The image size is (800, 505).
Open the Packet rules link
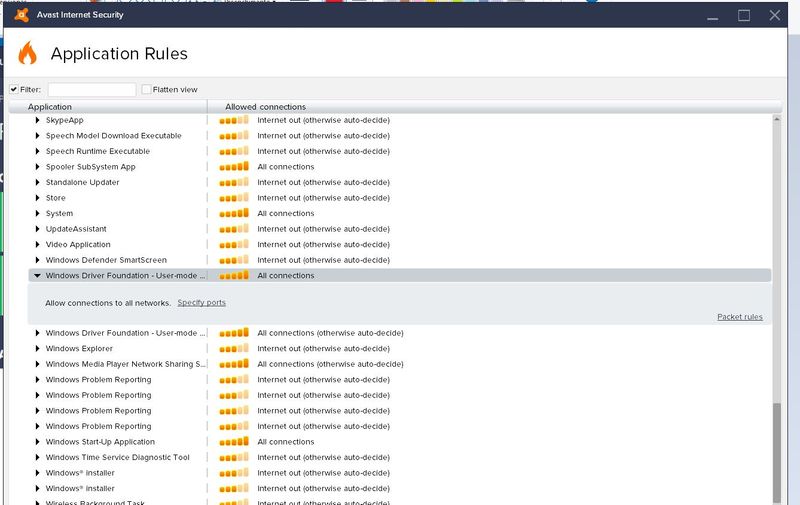click(740, 317)
